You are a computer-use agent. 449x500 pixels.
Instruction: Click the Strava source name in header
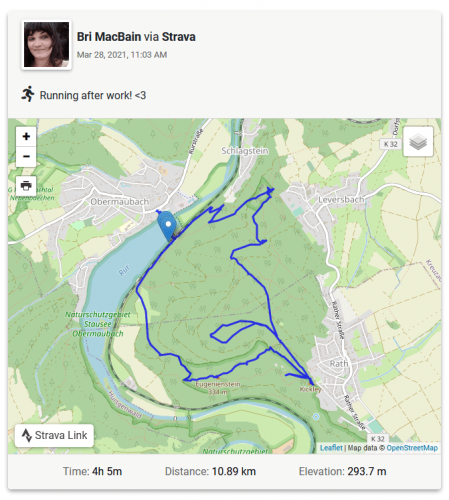pyautogui.click(x=178, y=37)
